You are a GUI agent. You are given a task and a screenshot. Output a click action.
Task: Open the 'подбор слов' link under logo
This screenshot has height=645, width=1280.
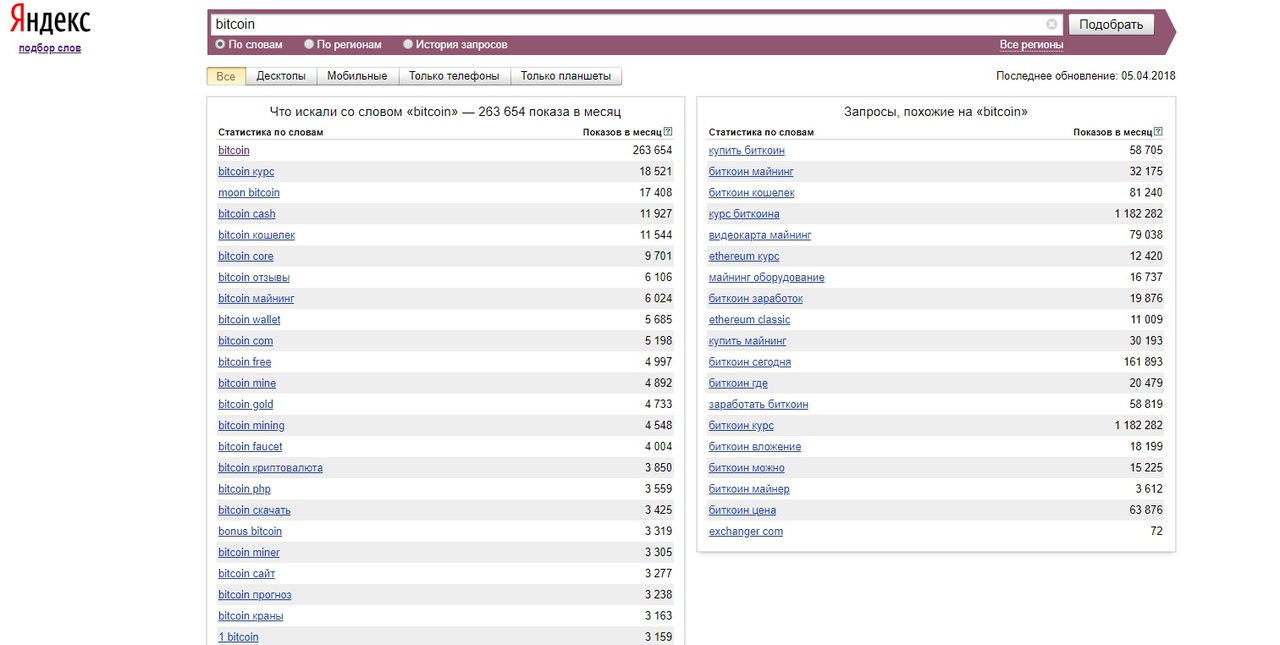pyautogui.click(x=50, y=48)
